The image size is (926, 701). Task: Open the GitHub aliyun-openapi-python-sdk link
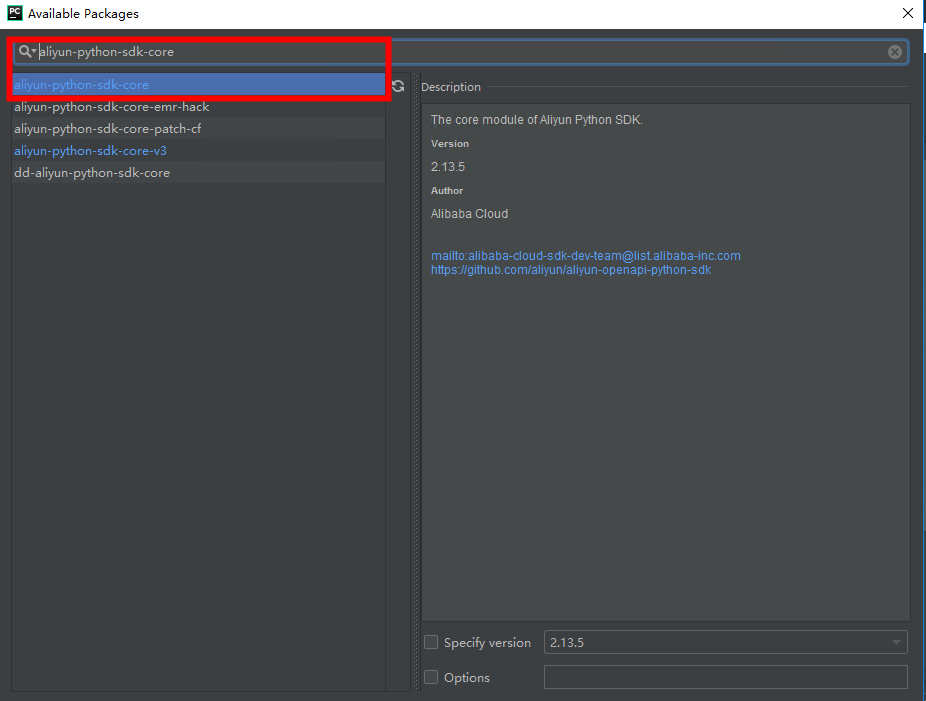[x=570, y=270]
